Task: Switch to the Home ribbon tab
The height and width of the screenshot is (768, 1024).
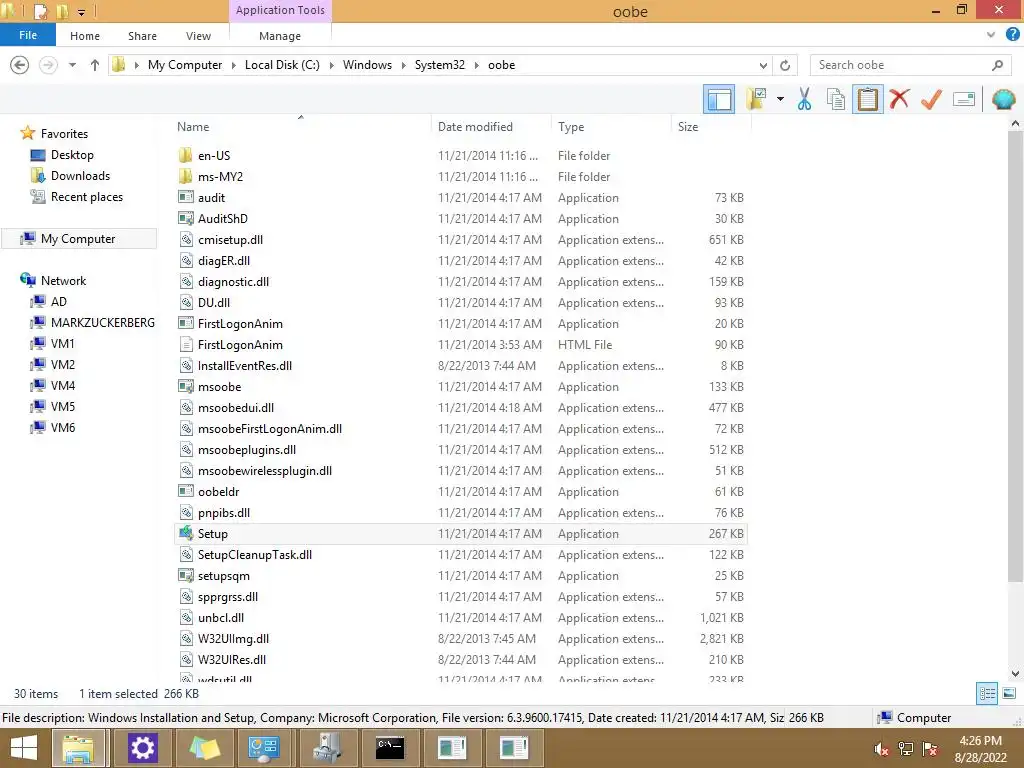Action: click(x=85, y=36)
